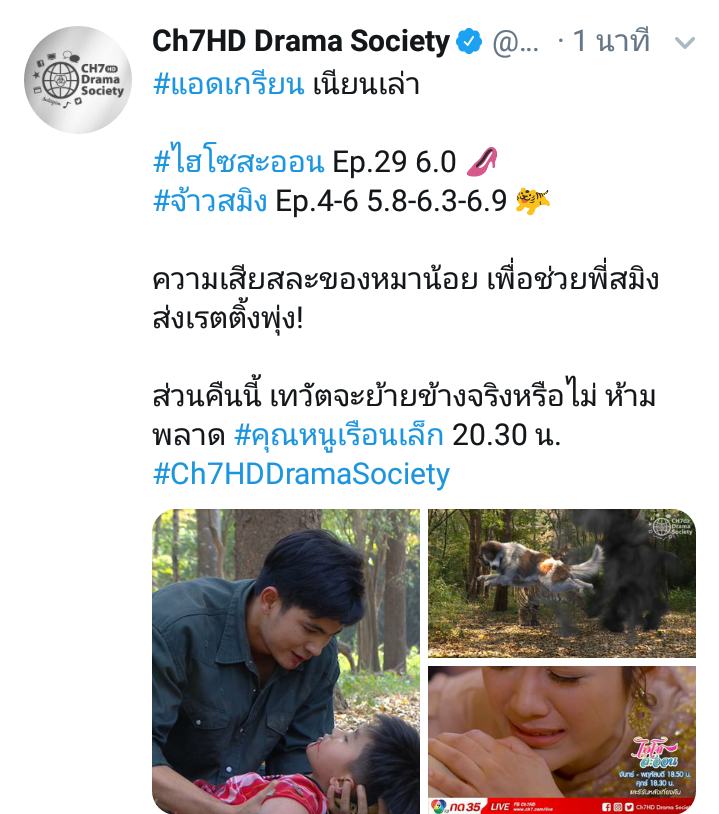Click the 1 นาที timestamp

(x=611, y=41)
